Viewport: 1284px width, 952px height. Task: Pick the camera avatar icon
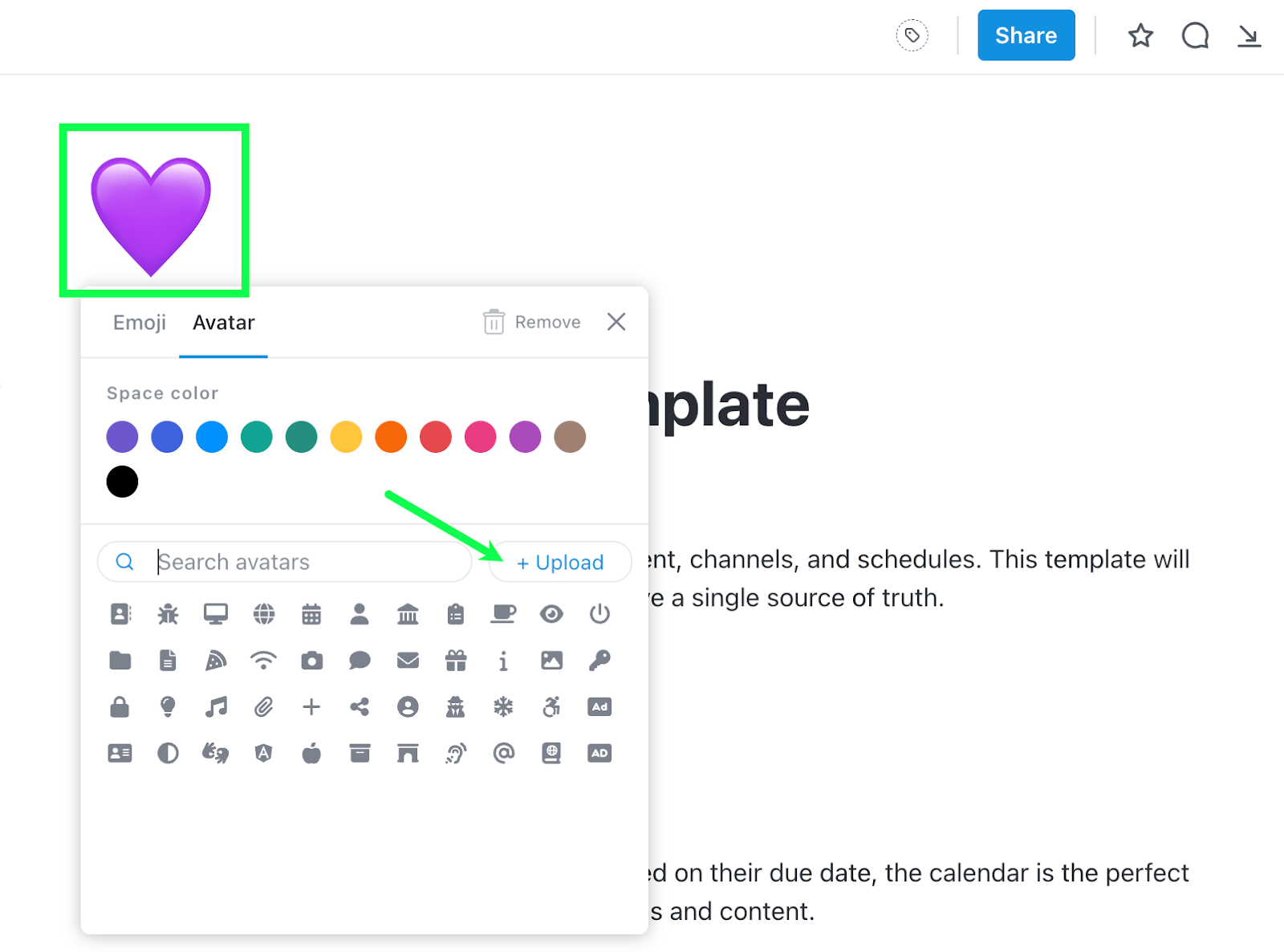click(x=311, y=661)
